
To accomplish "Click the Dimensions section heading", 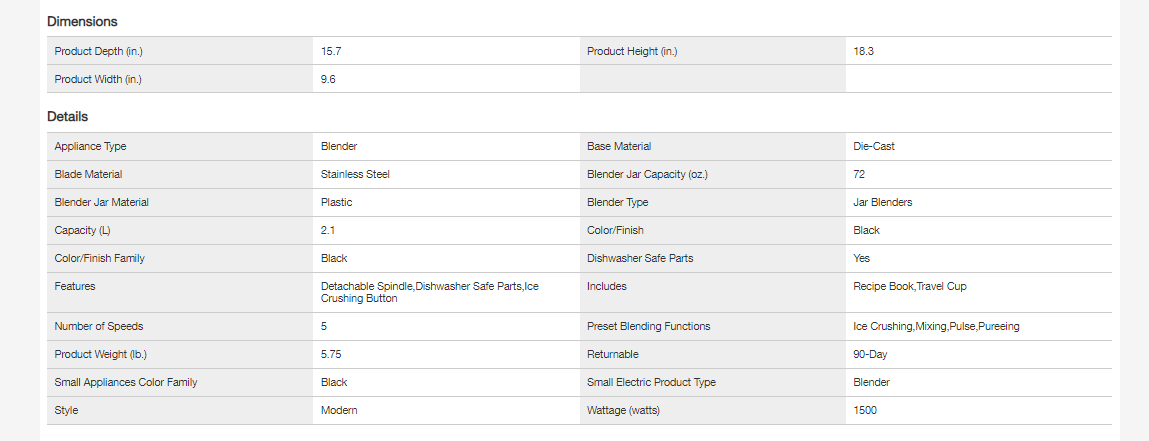I will click(x=82, y=21).
